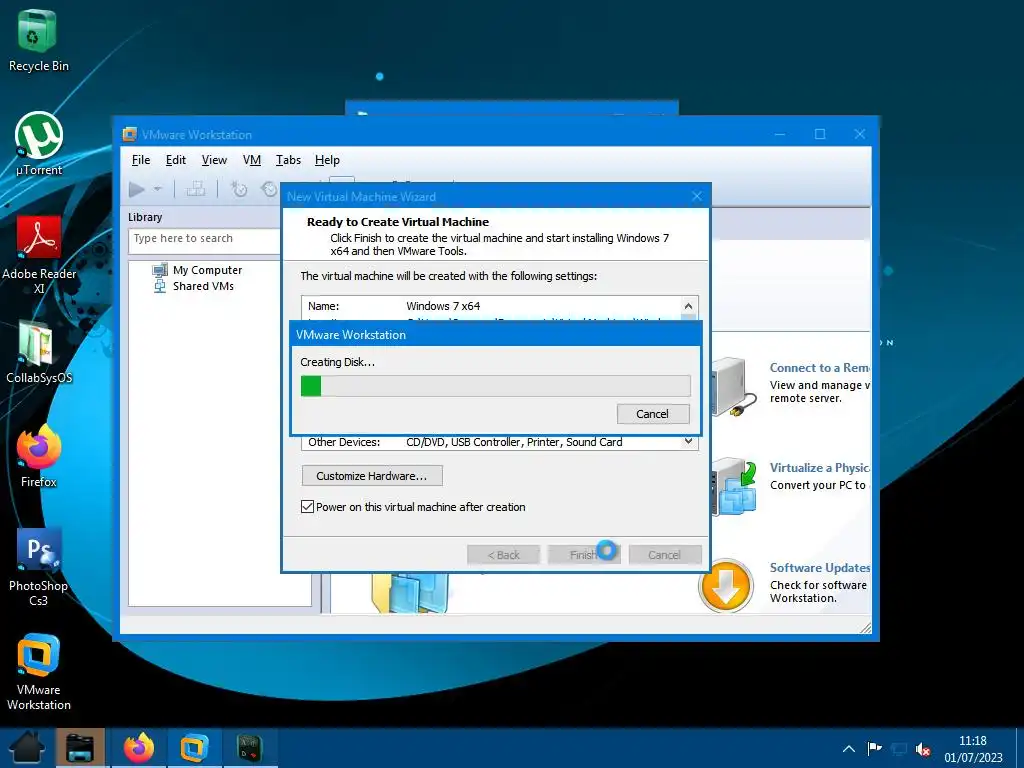Select Shared VMs in the Library tree
This screenshot has height=768, width=1024.
coord(203,286)
